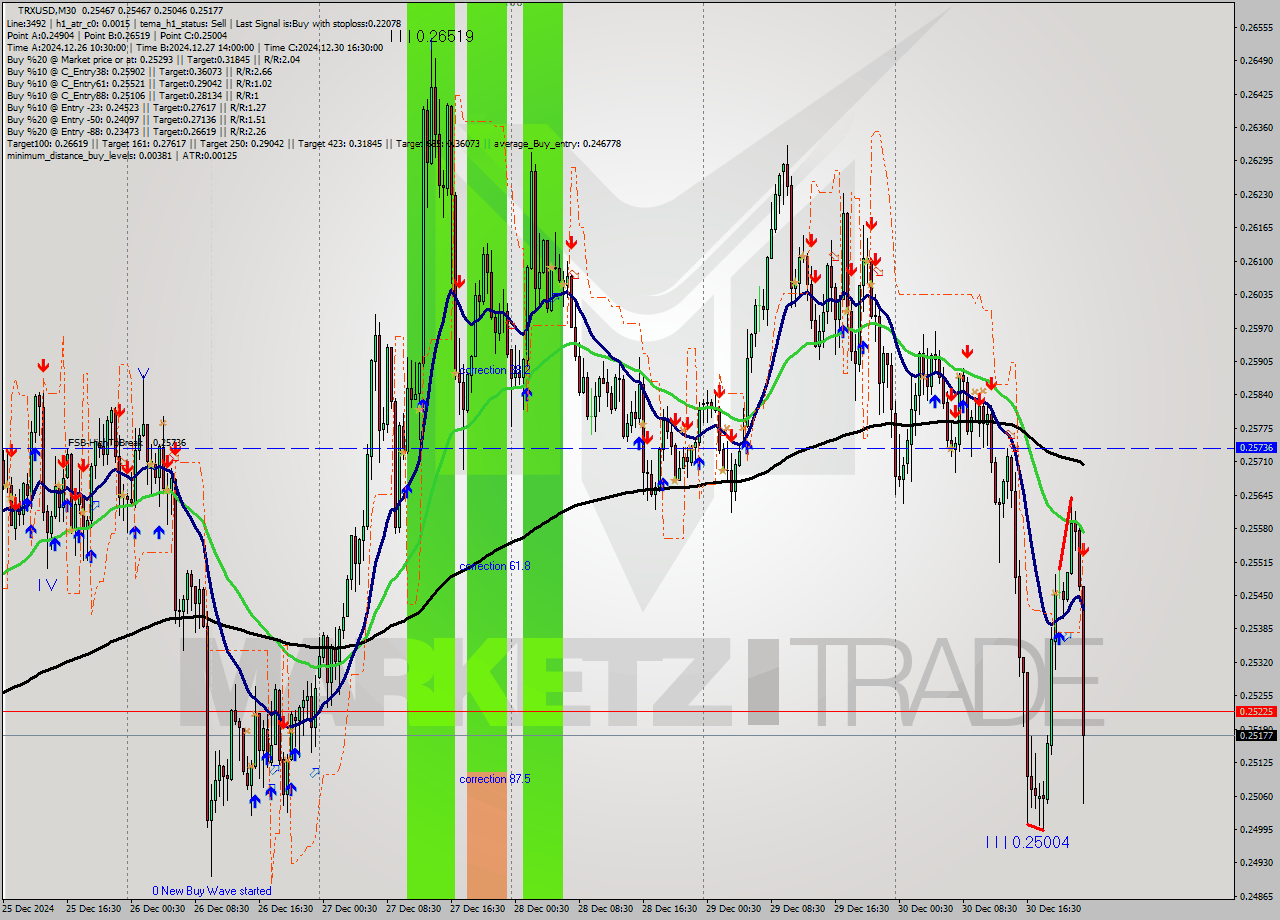
Task: Click the 0.25060 price axis label
Action: pyautogui.click(x=1256, y=796)
